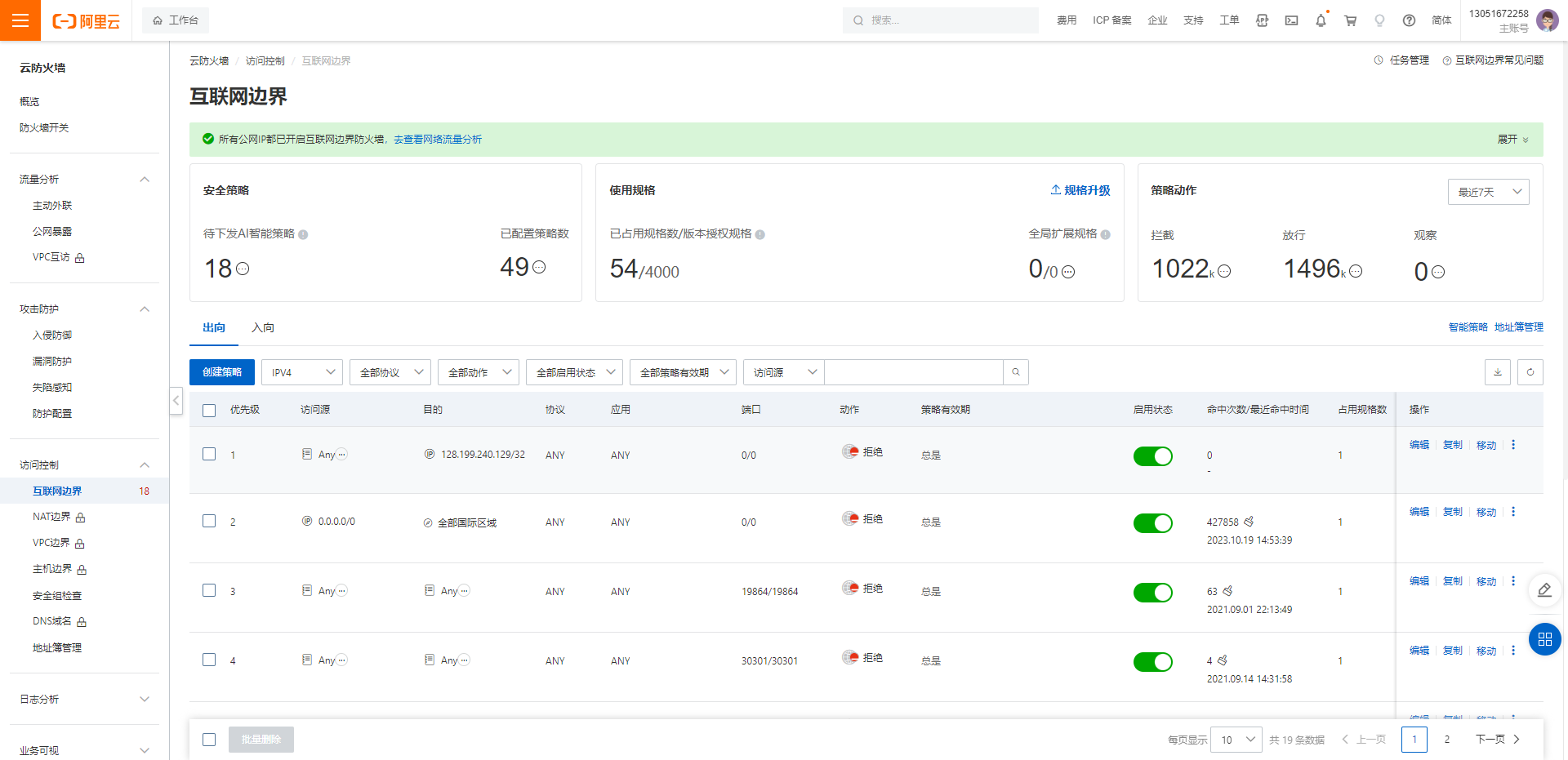Refresh the policy table with the refresh icon

(1530, 372)
